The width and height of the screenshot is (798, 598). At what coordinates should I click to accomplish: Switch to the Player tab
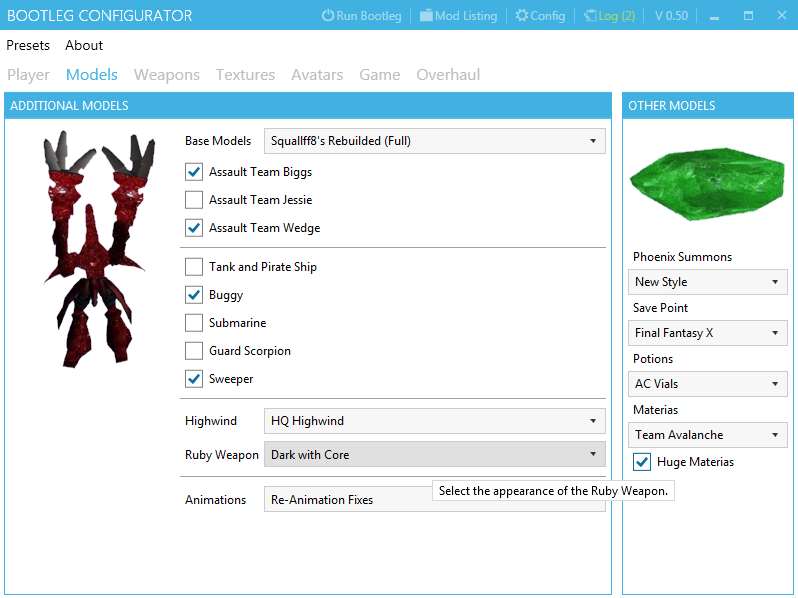pos(28,75)
